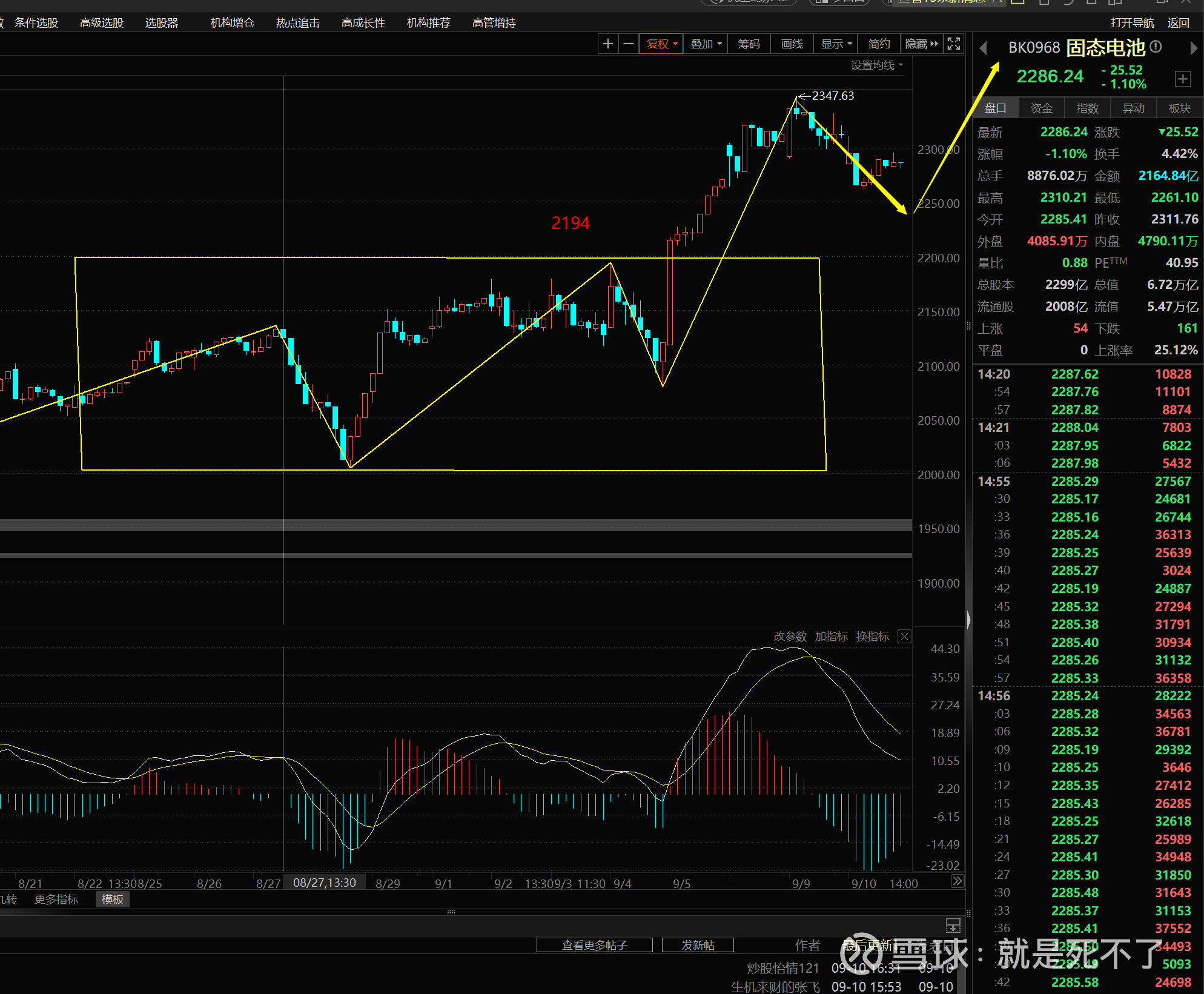Click the zoom-out minus chart button

[x=629, y=44]
